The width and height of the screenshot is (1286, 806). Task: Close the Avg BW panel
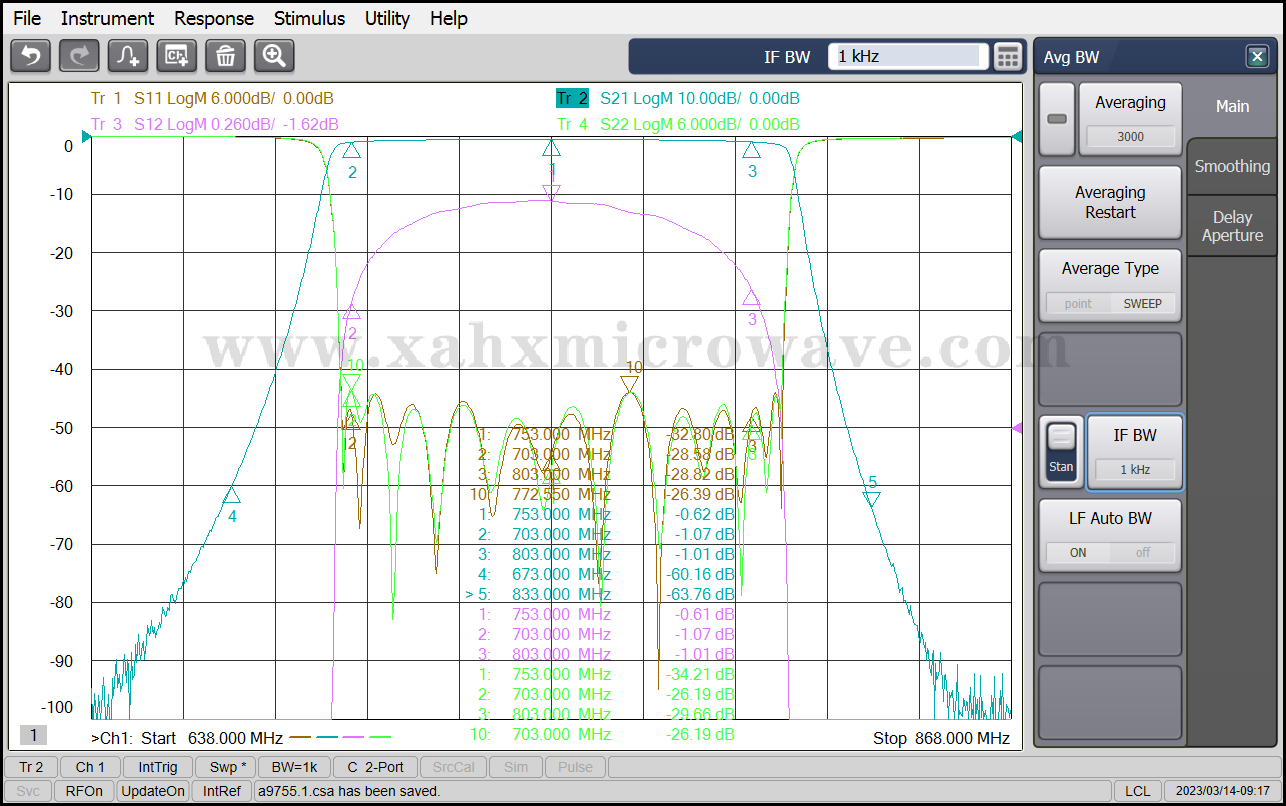1257,57
